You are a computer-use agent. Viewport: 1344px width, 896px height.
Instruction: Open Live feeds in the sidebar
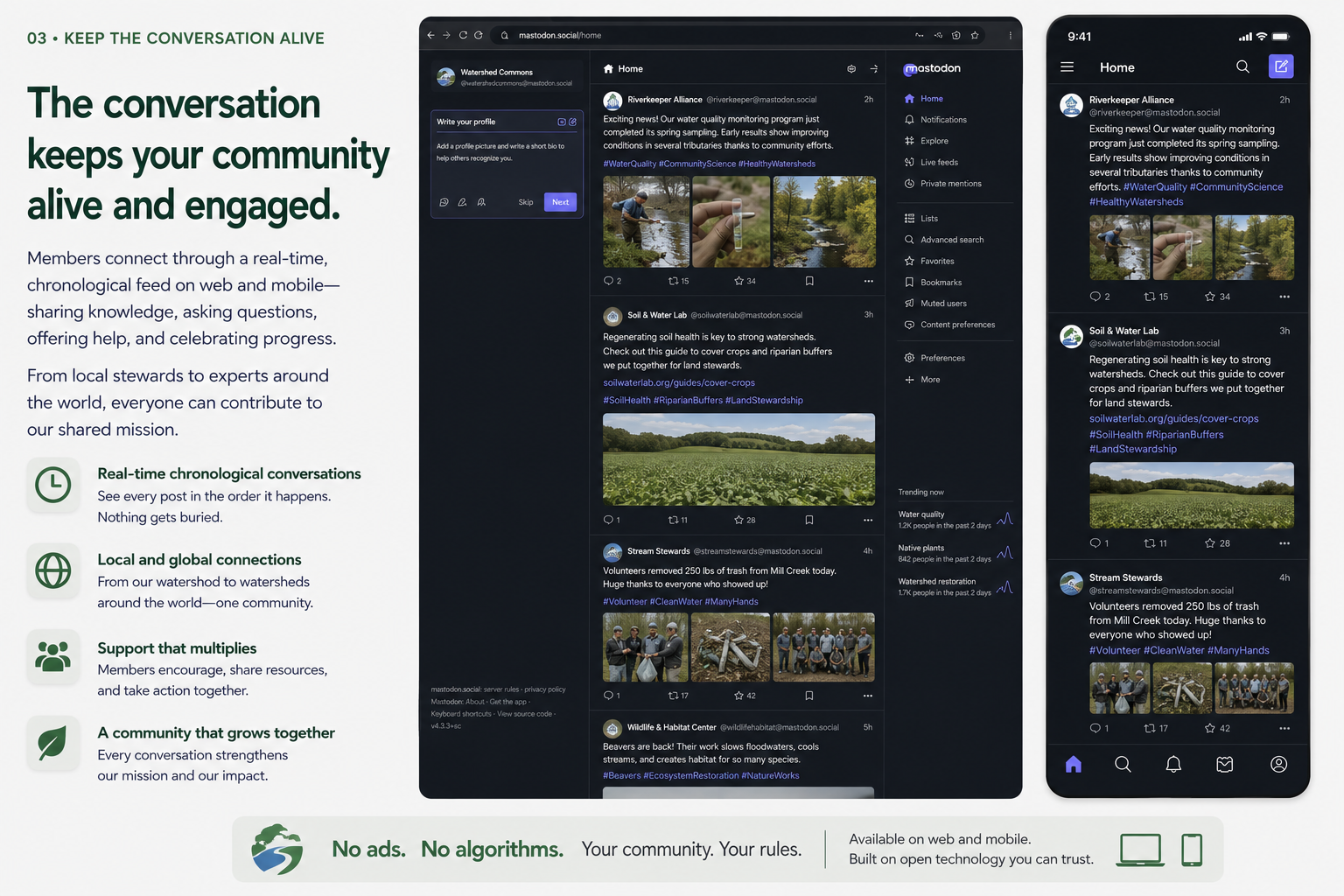point(931,163)
